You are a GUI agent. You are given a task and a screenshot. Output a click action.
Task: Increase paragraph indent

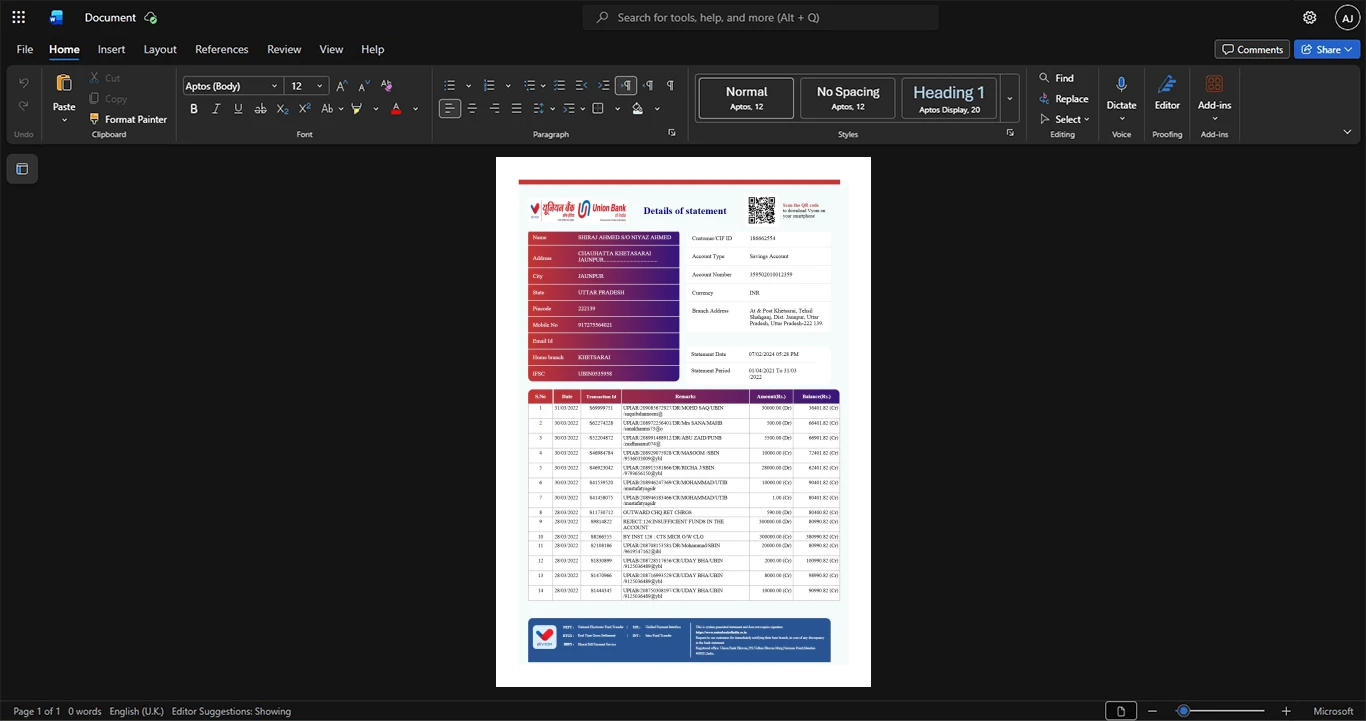pos(603,86)
